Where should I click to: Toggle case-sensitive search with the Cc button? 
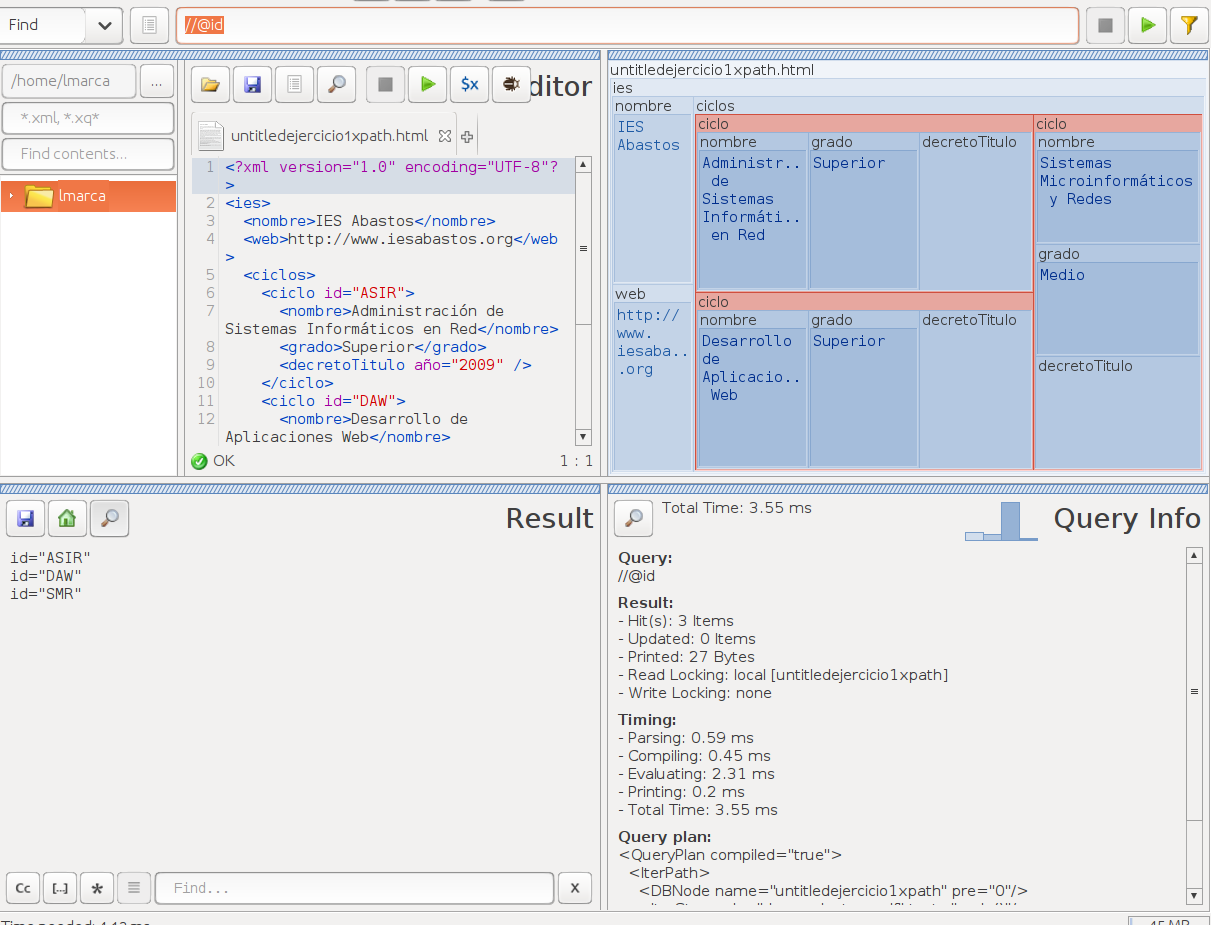click(22, 888)
